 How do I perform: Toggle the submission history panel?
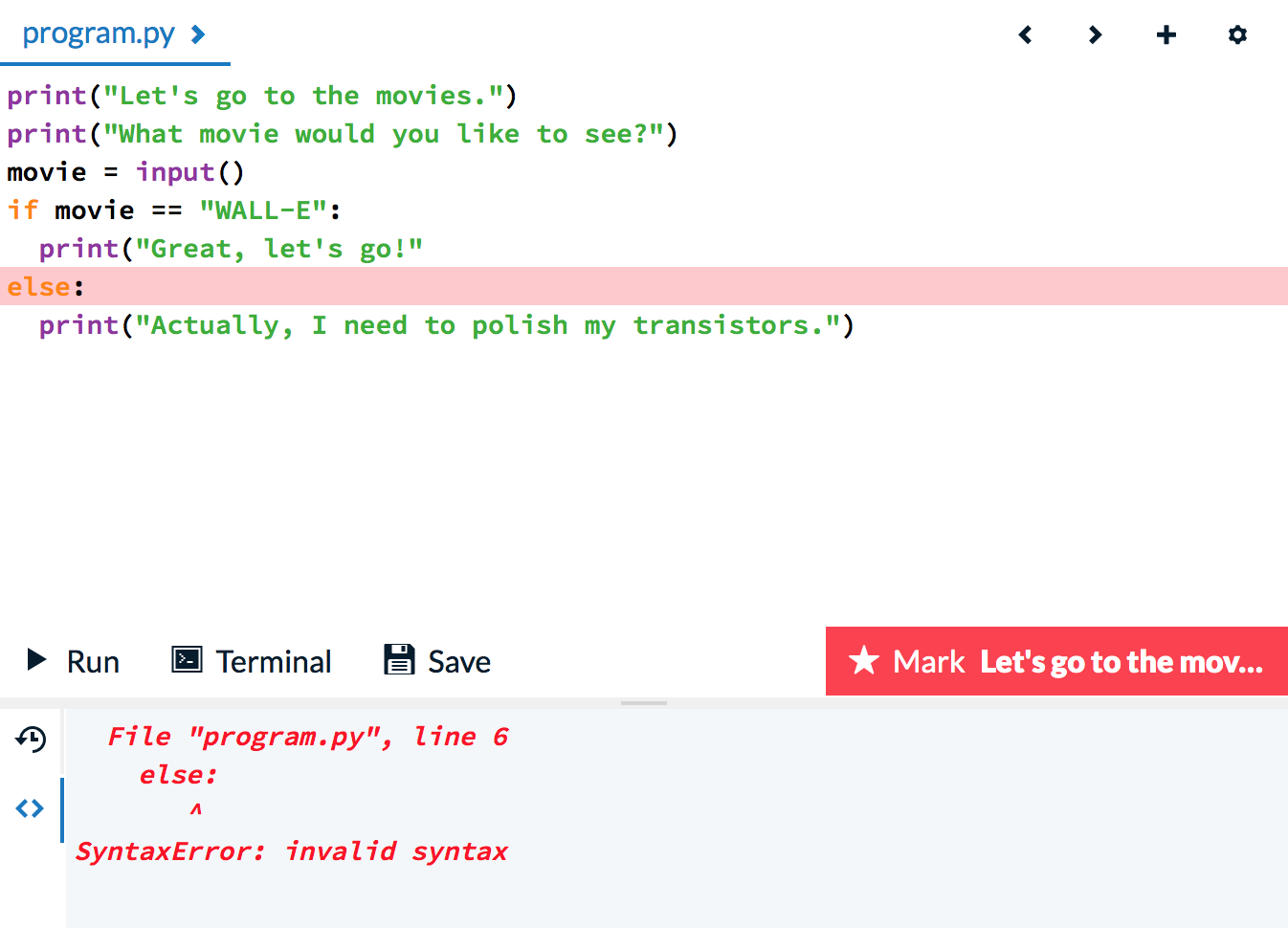tap(29, 740)
